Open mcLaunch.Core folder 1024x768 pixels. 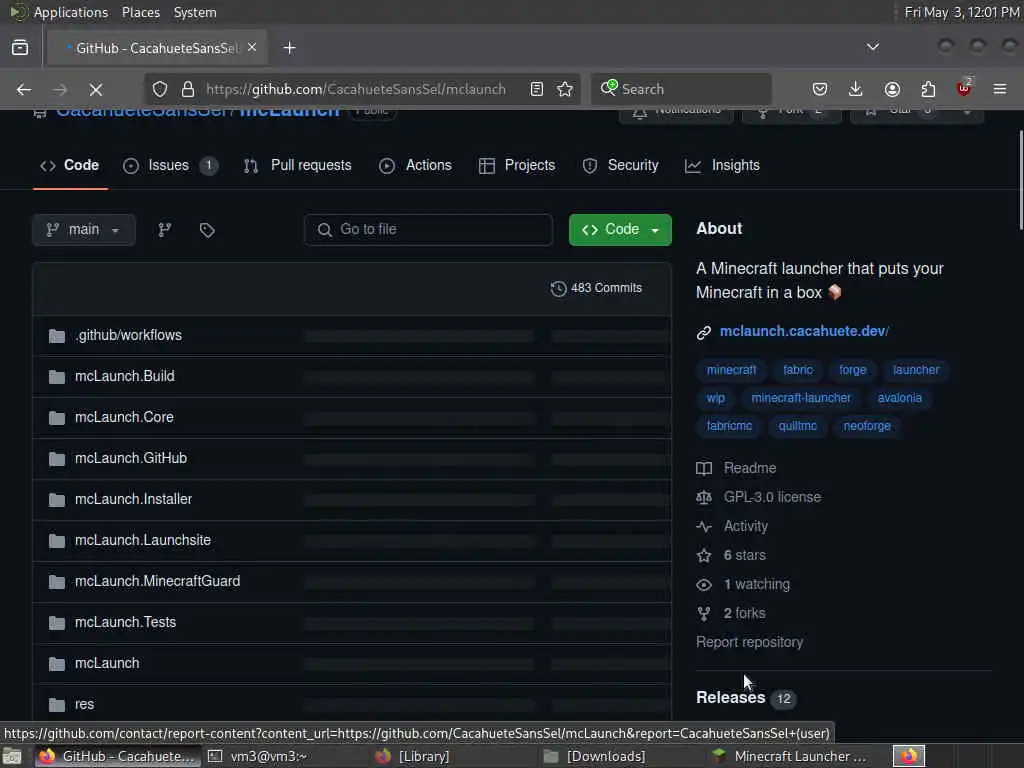[x=124, y=417]
